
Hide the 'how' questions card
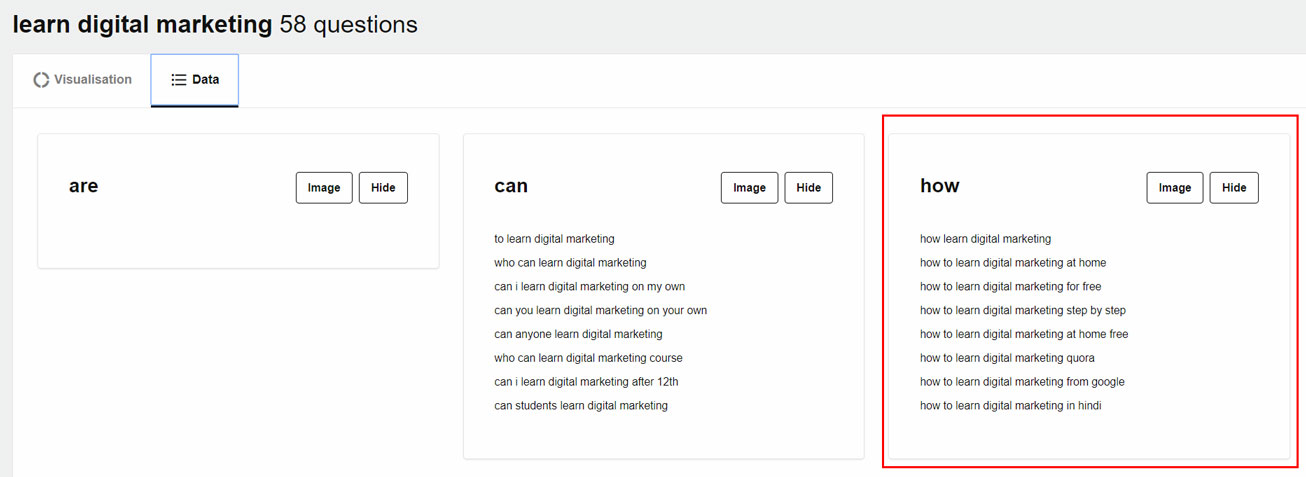(x=1234, y=188)
